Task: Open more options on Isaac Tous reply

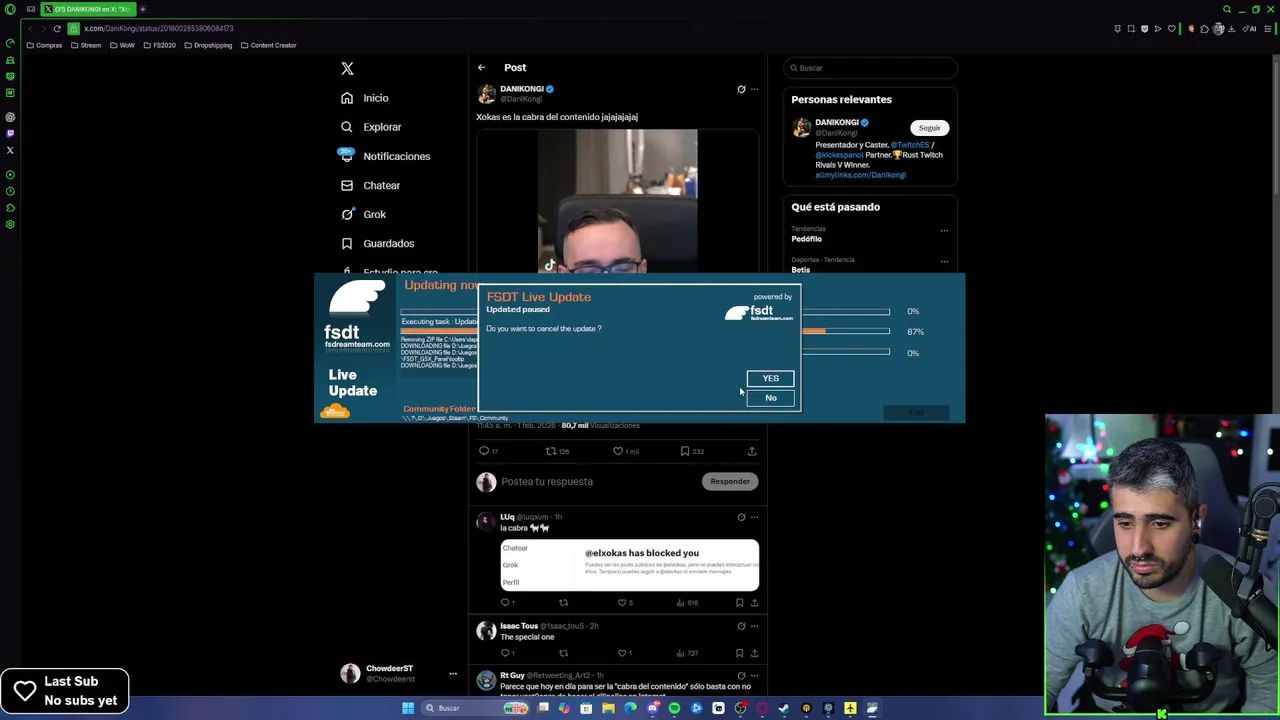Action: click(x=754, y=626)
